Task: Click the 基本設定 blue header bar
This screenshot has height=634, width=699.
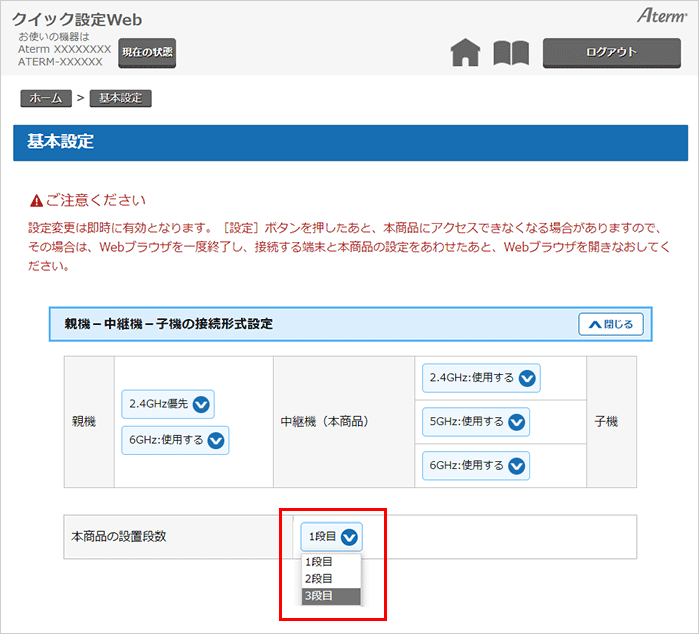Action: 350,142
